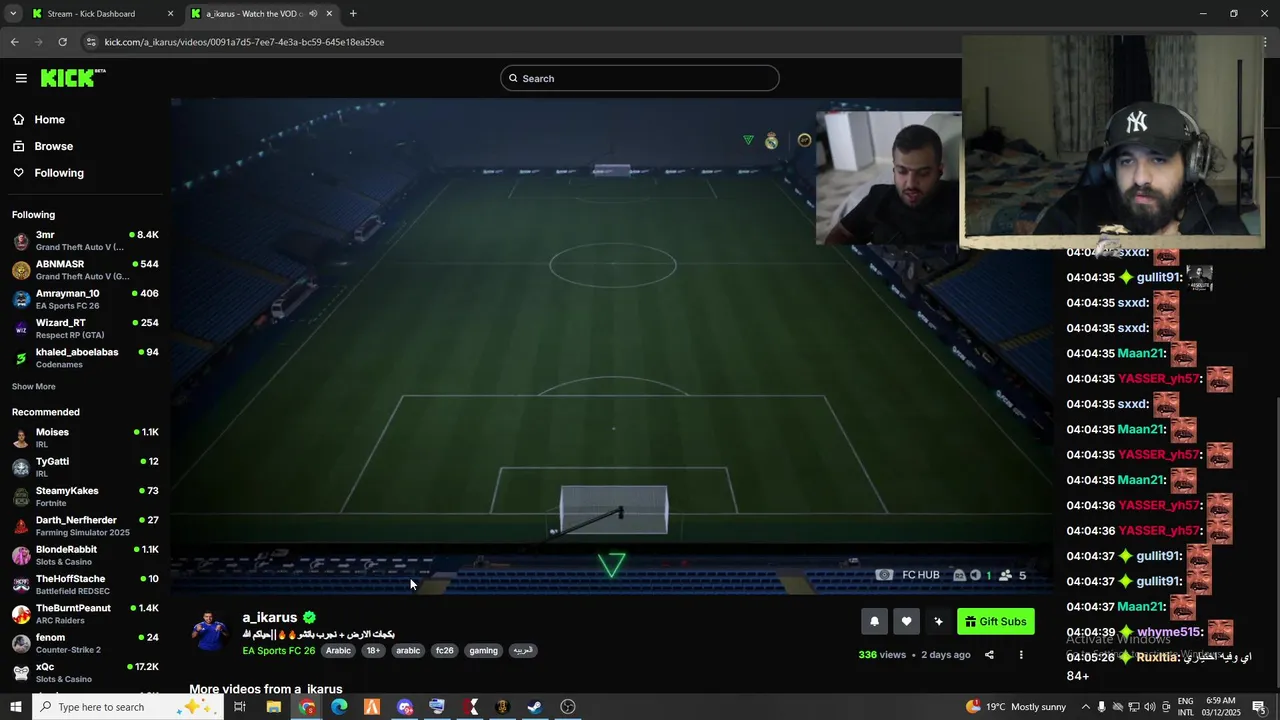The height and width of the screenshot is (720, 1280).
Task: Go back in browser history
Action: coord(14,42)
